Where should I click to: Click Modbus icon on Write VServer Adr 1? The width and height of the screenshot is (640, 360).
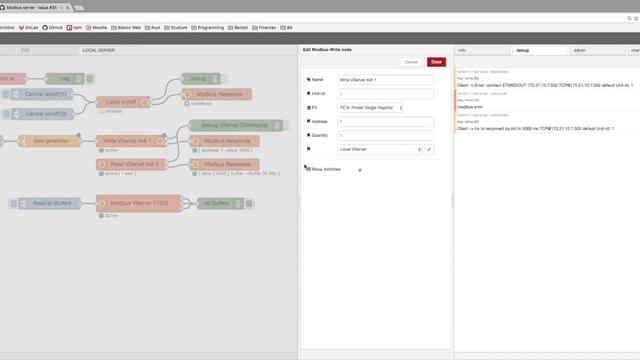click(x=160, y=141)
